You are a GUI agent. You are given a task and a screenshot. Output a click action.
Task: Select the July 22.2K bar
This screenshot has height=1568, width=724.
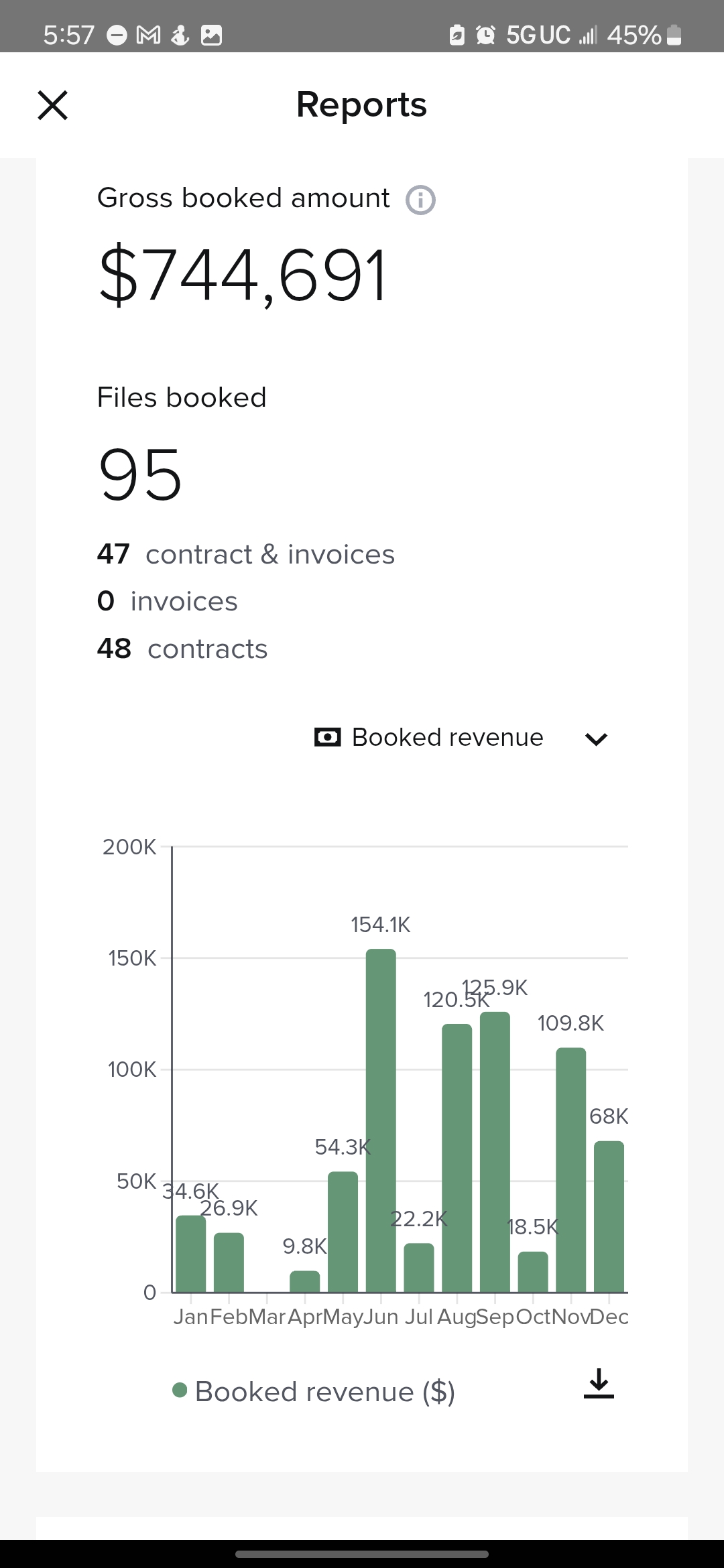419,1268
